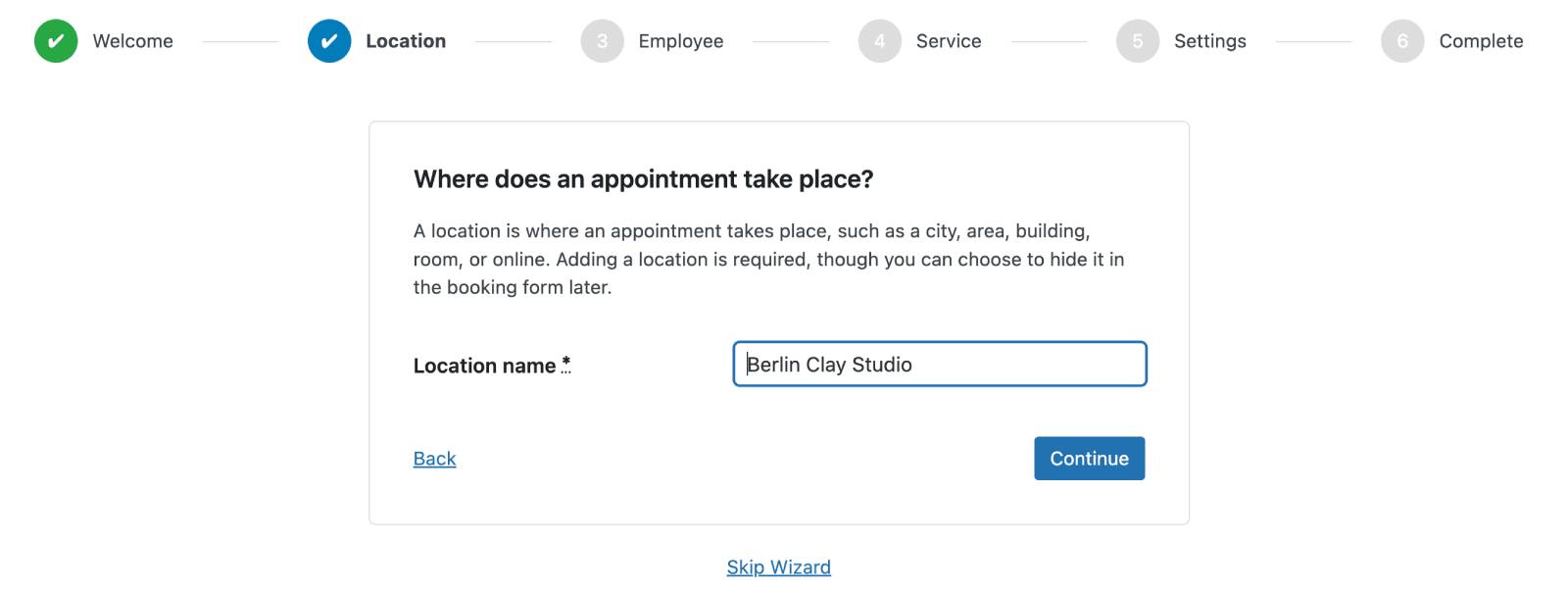Click the required asterisk beside Location name
Image resolution: width=1568 pixels, height=590 pixels.
tap(565, 364)
